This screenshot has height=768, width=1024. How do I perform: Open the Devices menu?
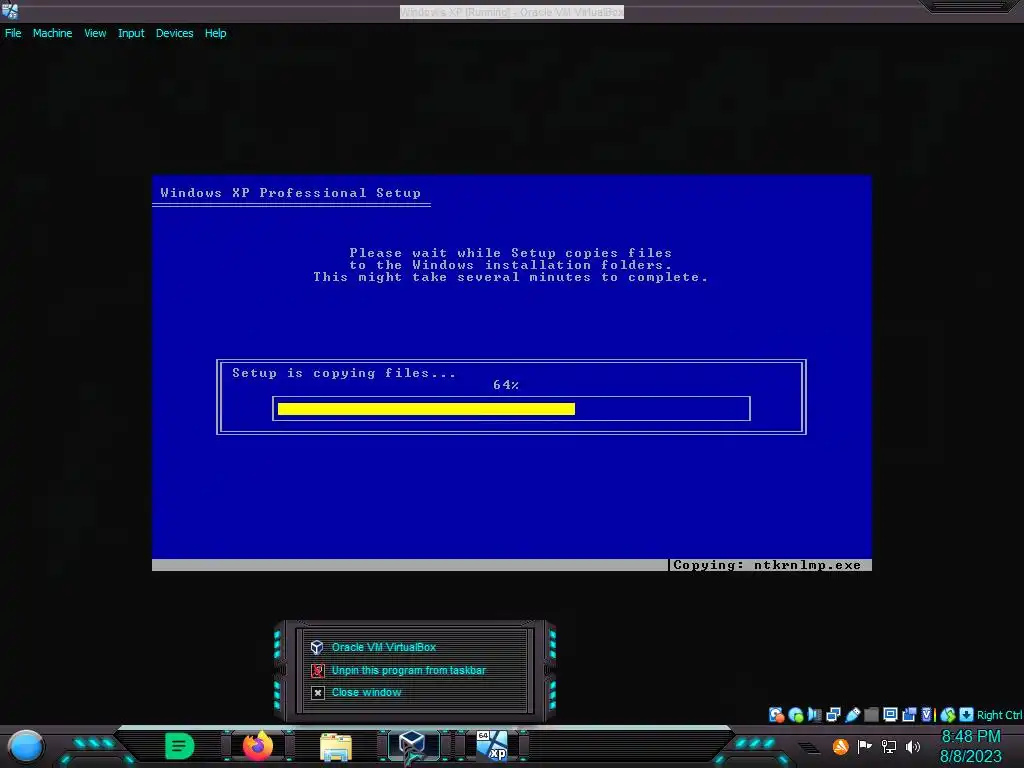pyautogui.click(x=174, y=33)
